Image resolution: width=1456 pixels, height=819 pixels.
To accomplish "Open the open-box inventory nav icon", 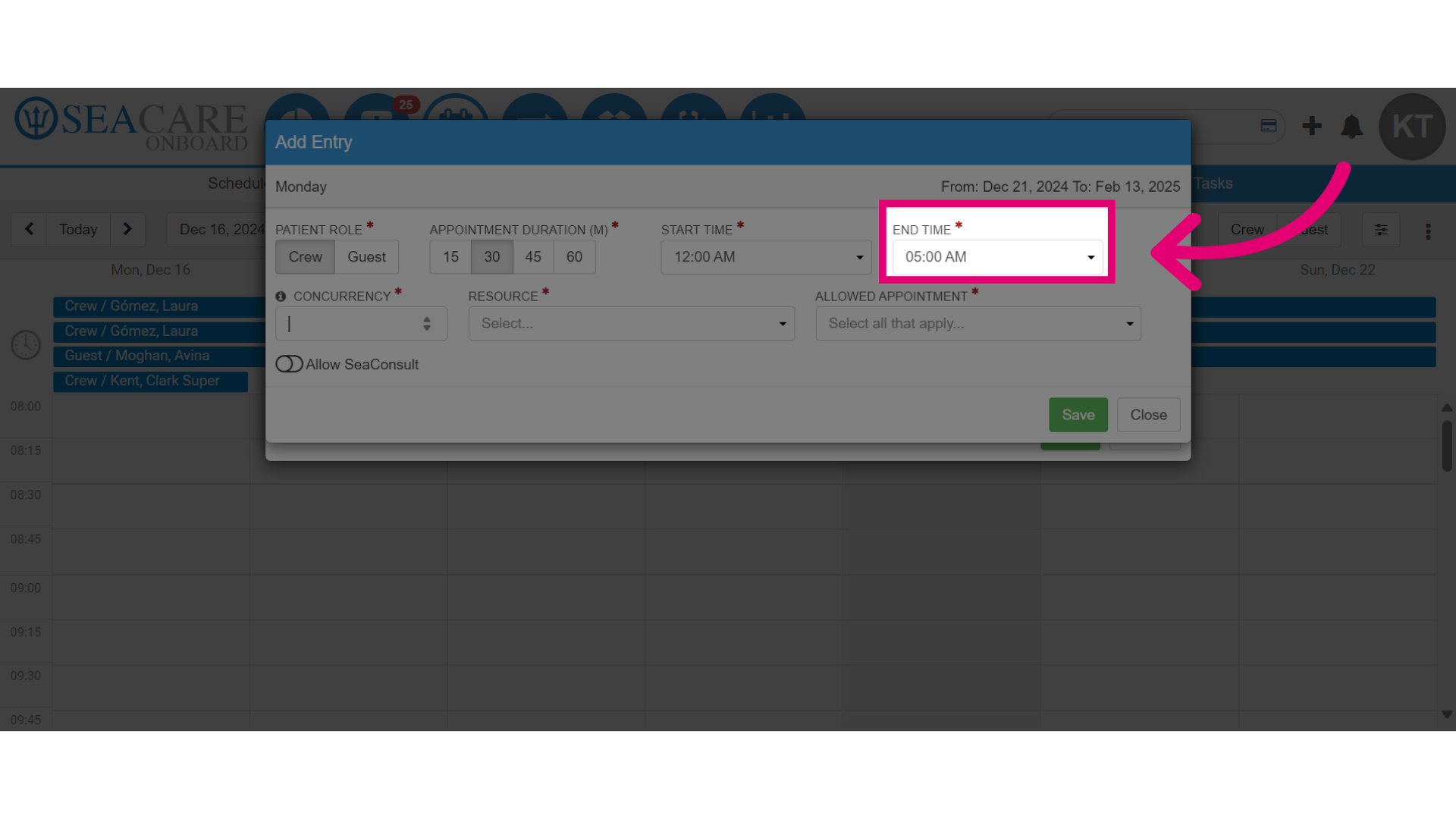I will click(614, 108).
